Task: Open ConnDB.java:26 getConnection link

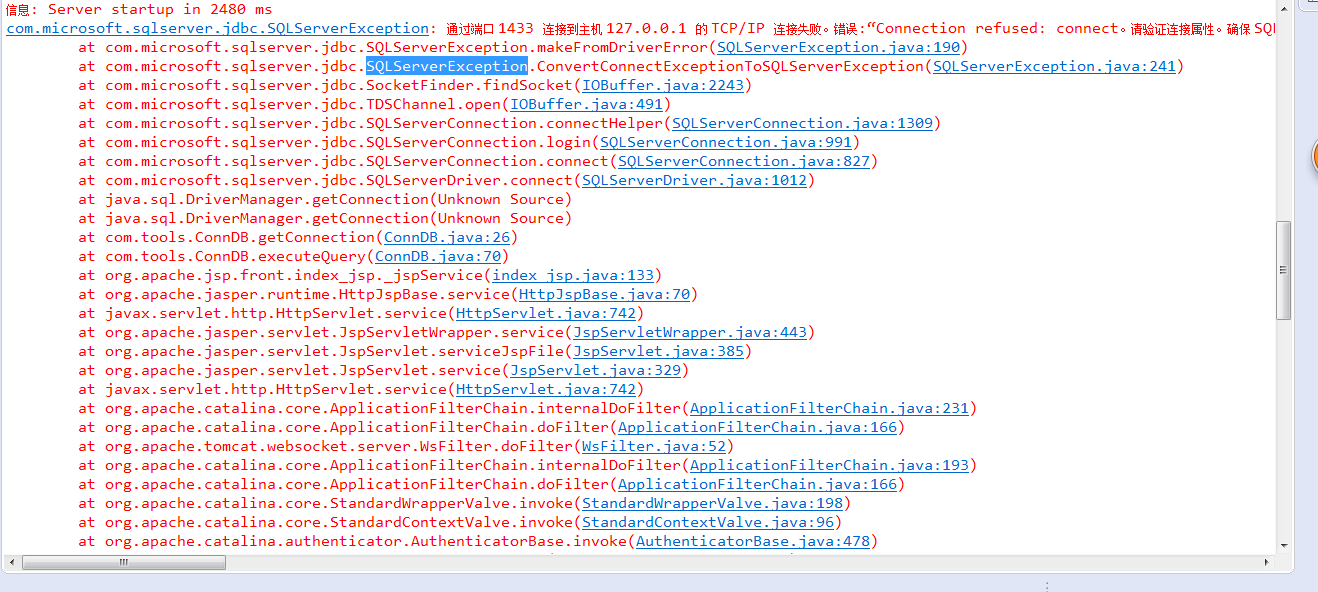Action: (x=447, y=237)
